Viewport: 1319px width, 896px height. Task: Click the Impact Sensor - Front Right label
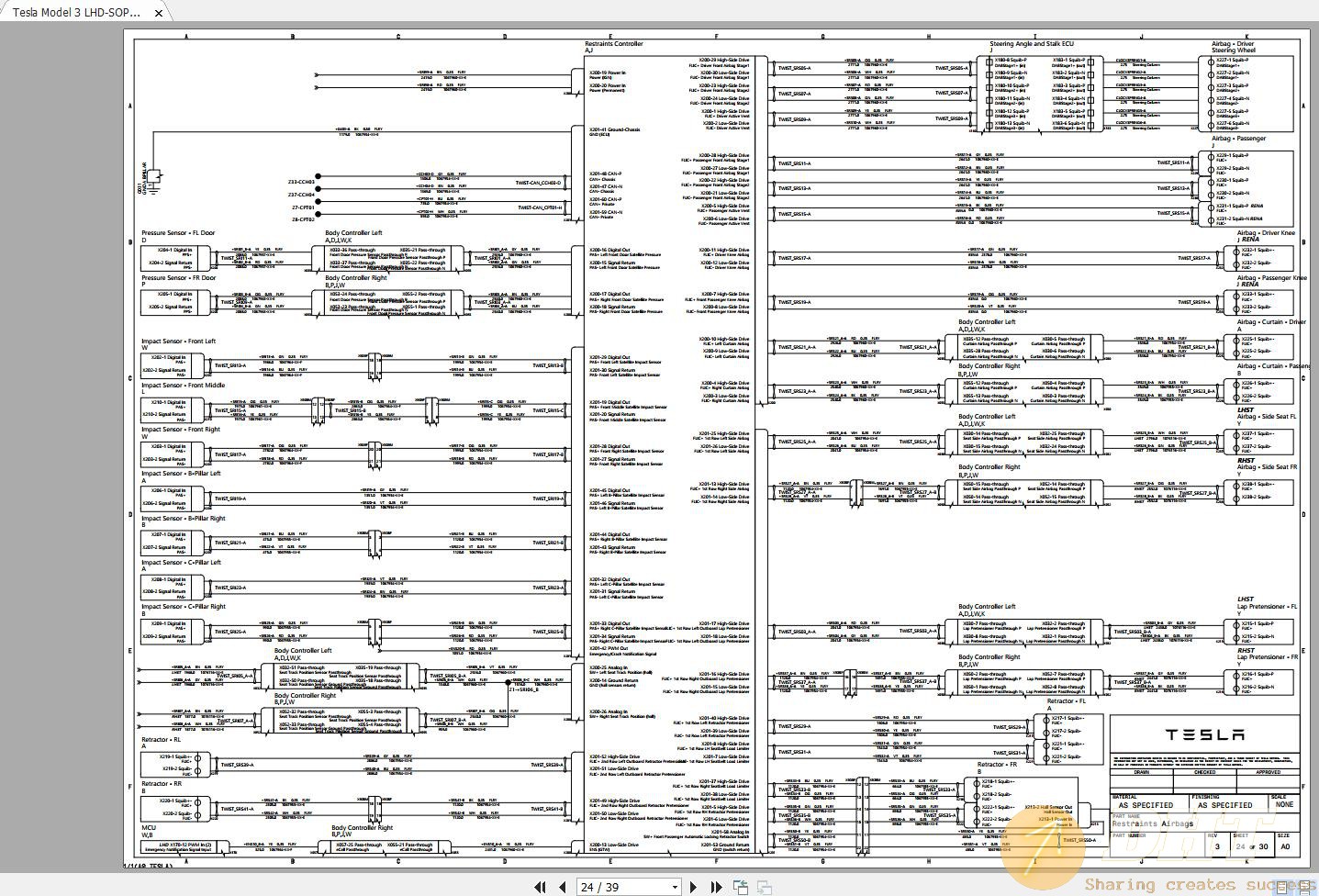click(181, 429)
